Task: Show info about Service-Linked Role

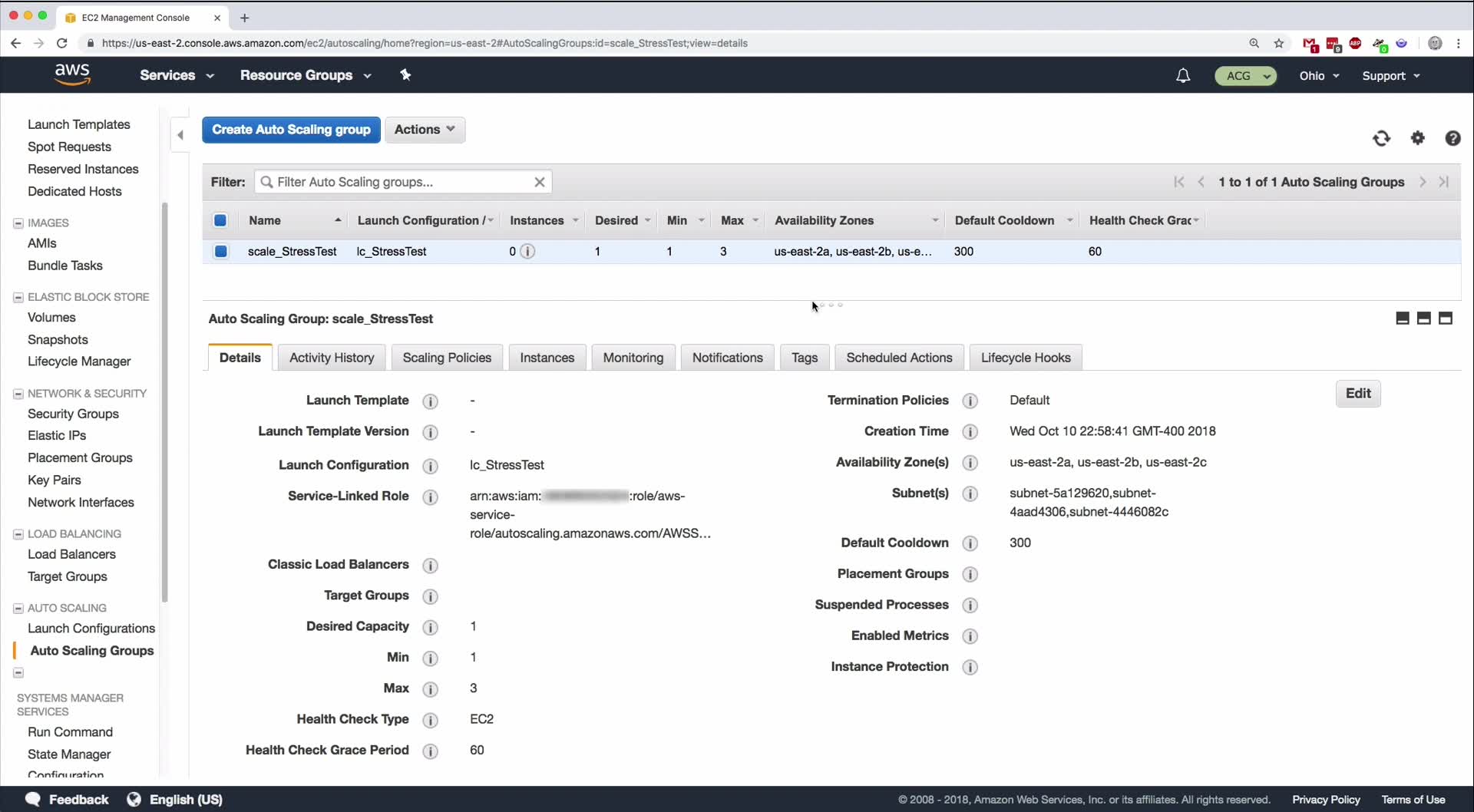Action: click(x=431, y=497)
